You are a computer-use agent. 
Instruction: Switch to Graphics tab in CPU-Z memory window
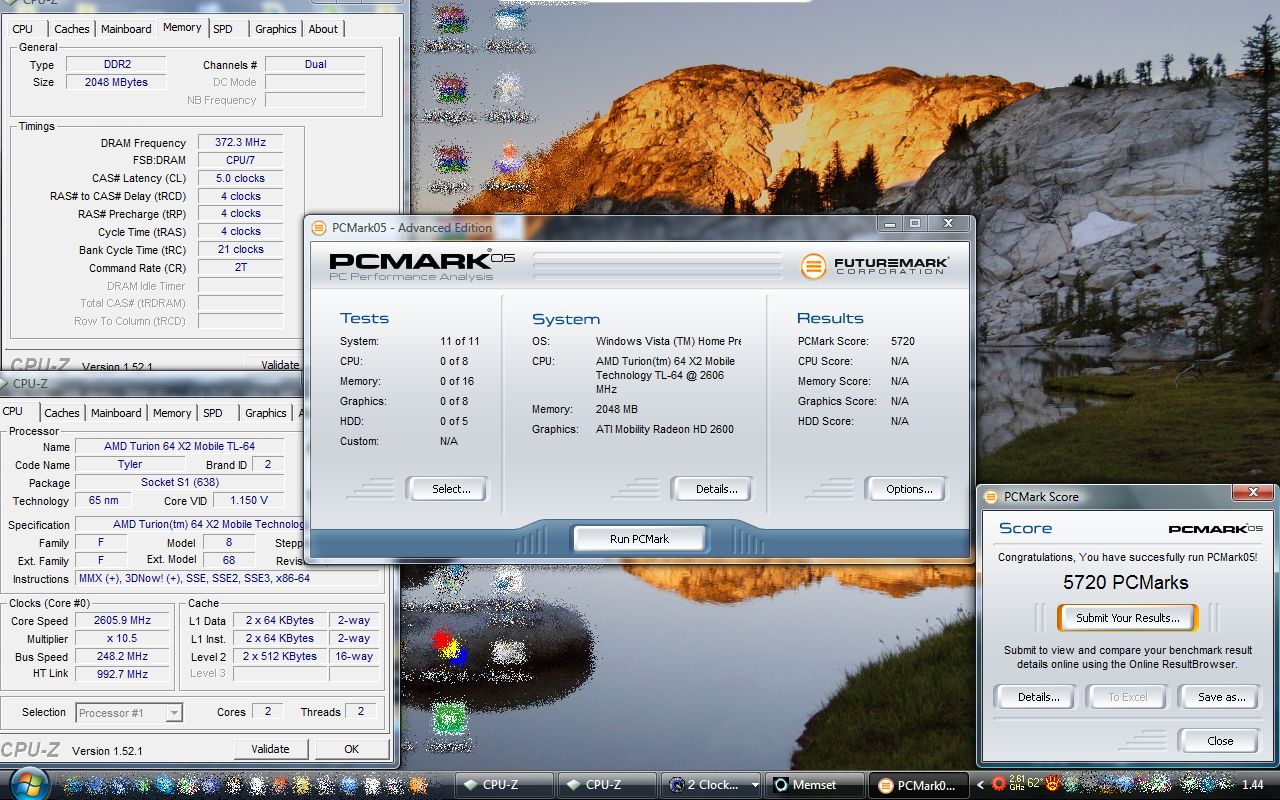[x=275, y=29]
